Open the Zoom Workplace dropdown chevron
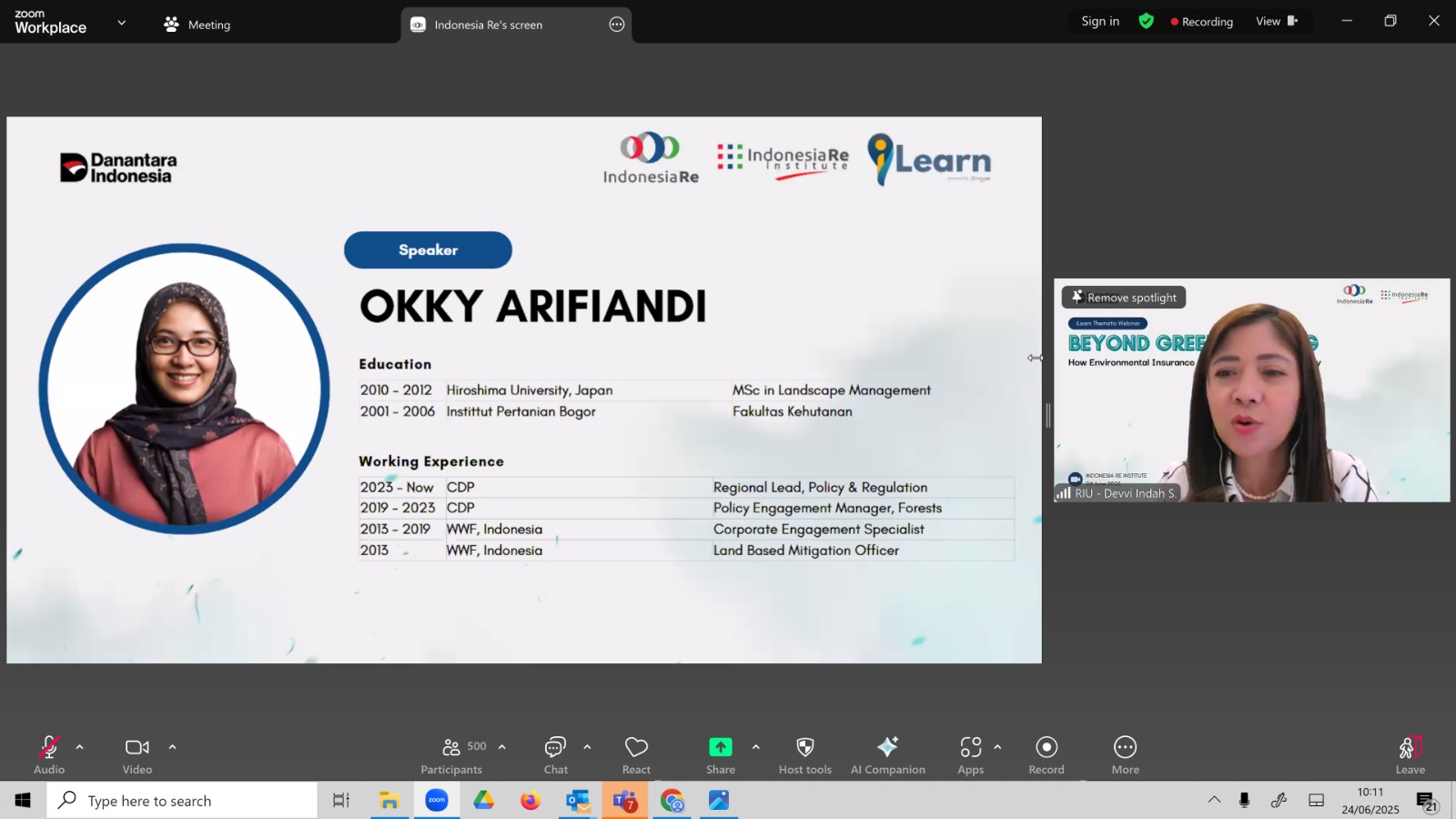 121,23
